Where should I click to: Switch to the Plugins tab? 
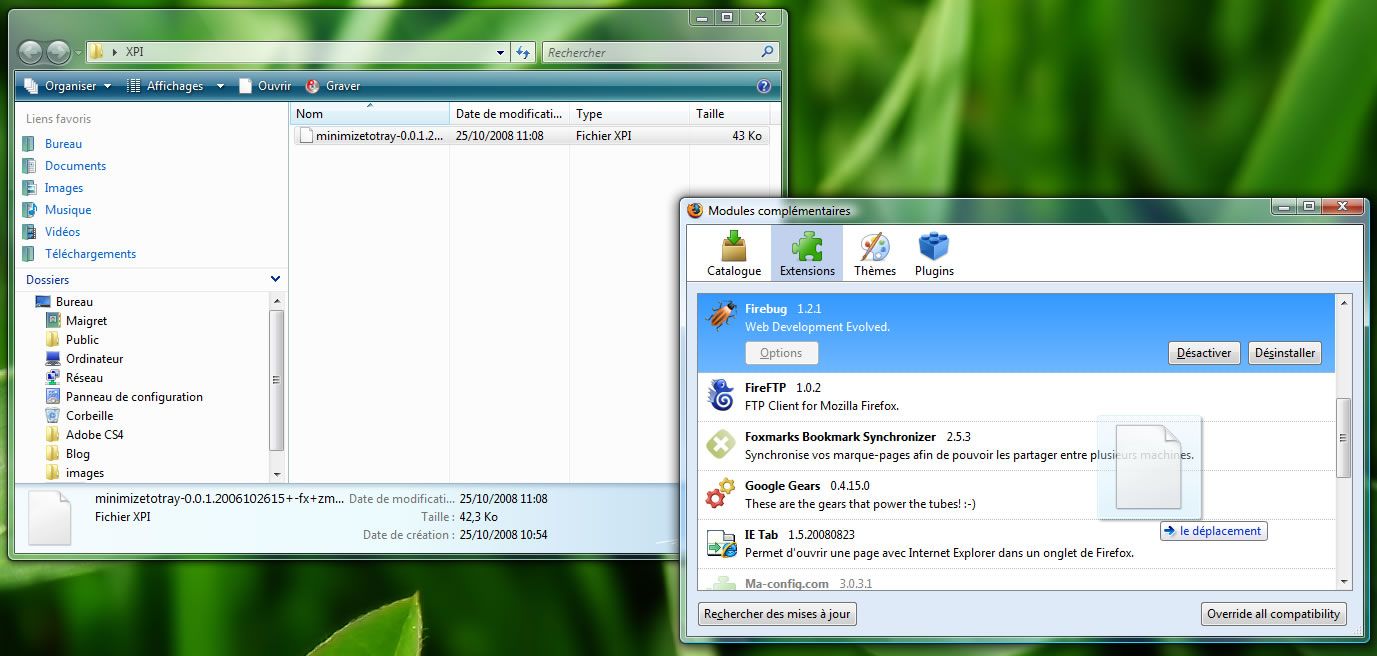point(934,253)
